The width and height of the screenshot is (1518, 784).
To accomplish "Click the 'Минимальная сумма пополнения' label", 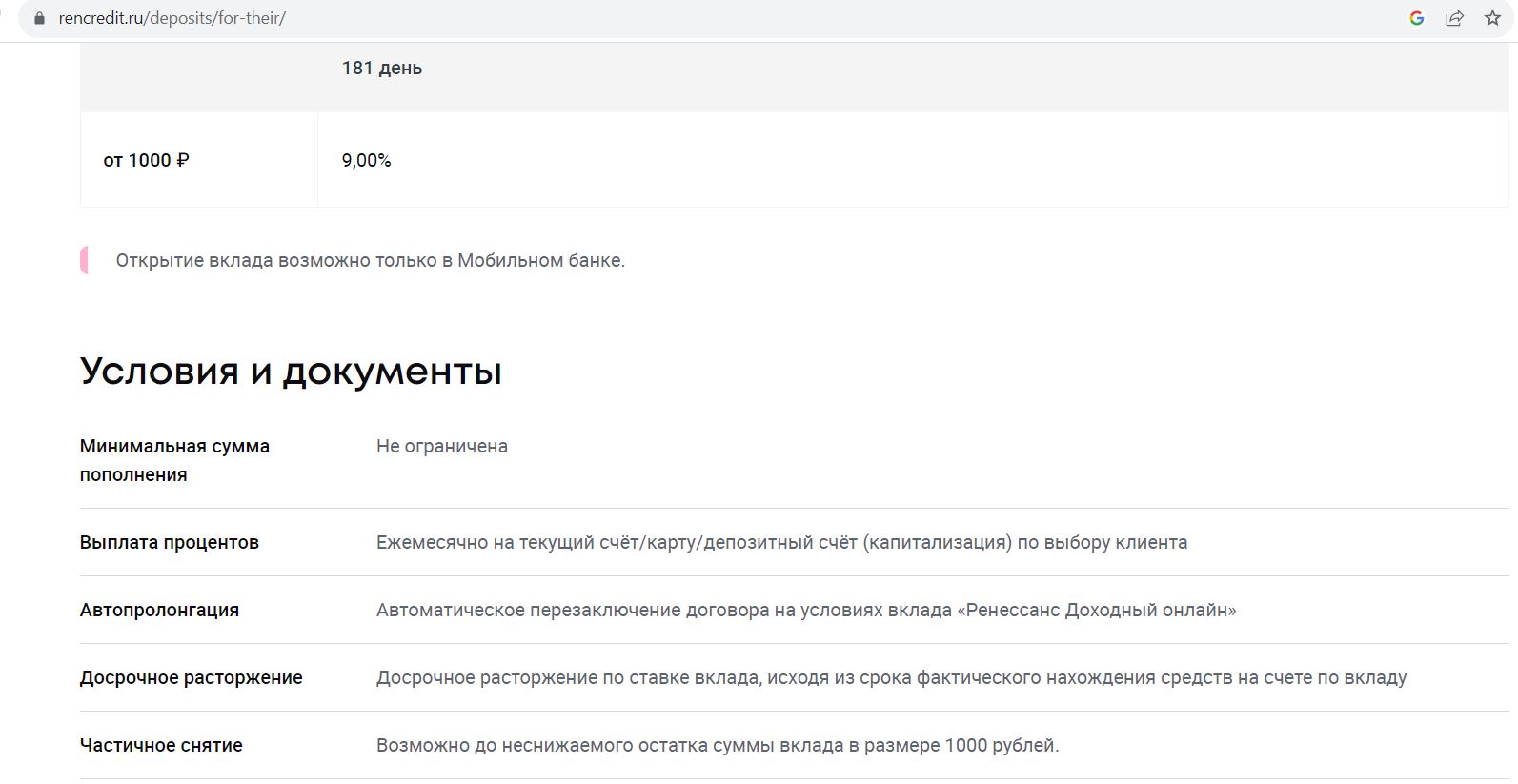I will tap(174, 460).
